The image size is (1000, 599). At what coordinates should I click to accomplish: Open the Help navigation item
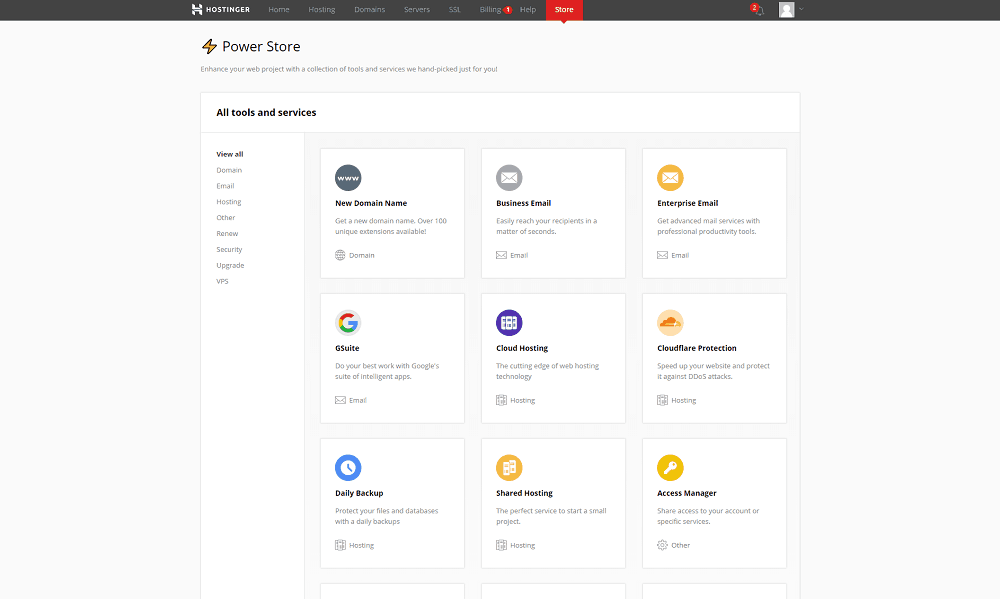[x=527, y=10]
